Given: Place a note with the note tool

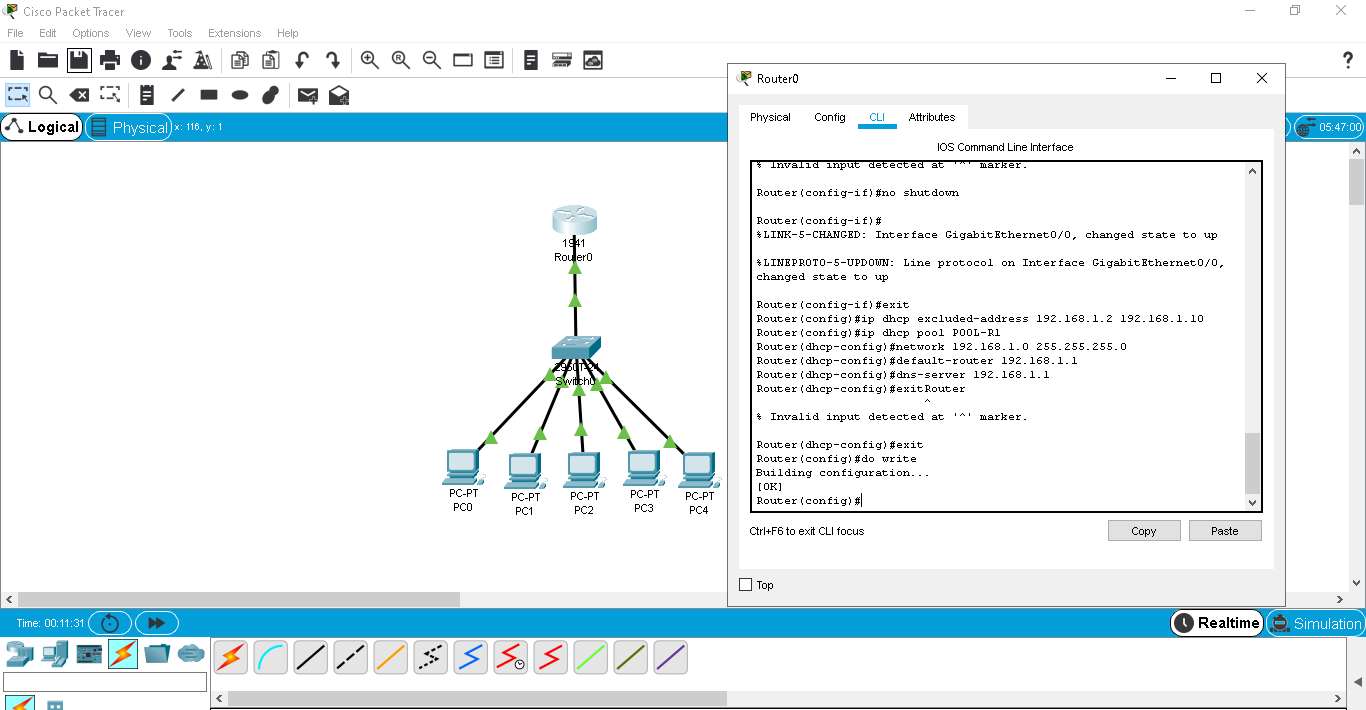Looking at the screenshot, I should pos(147,95).
